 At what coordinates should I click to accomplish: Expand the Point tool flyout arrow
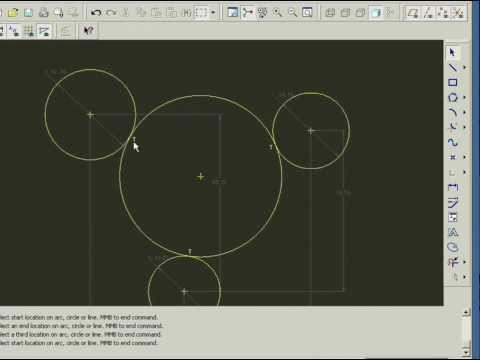click(464, 157)
